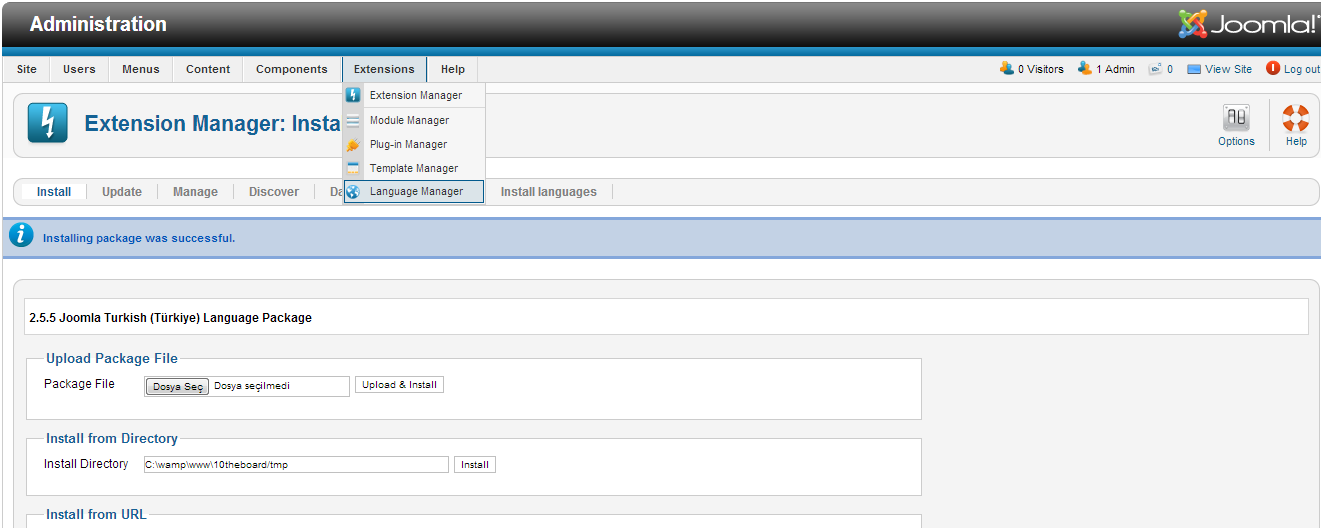Viewport: 1321px width, 528px height.
Task: Click the Extension Manager lightning icon in the dropdown
Action: pos(353,96)
